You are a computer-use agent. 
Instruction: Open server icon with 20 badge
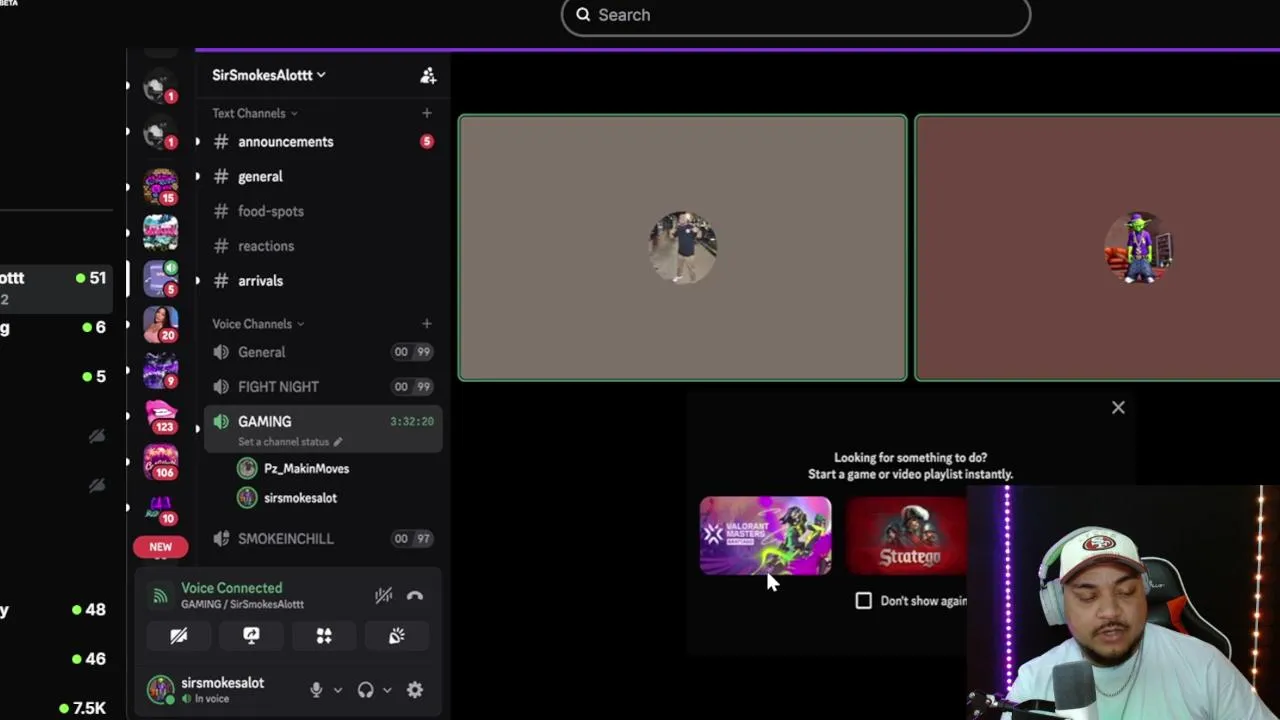coord(161,325)
